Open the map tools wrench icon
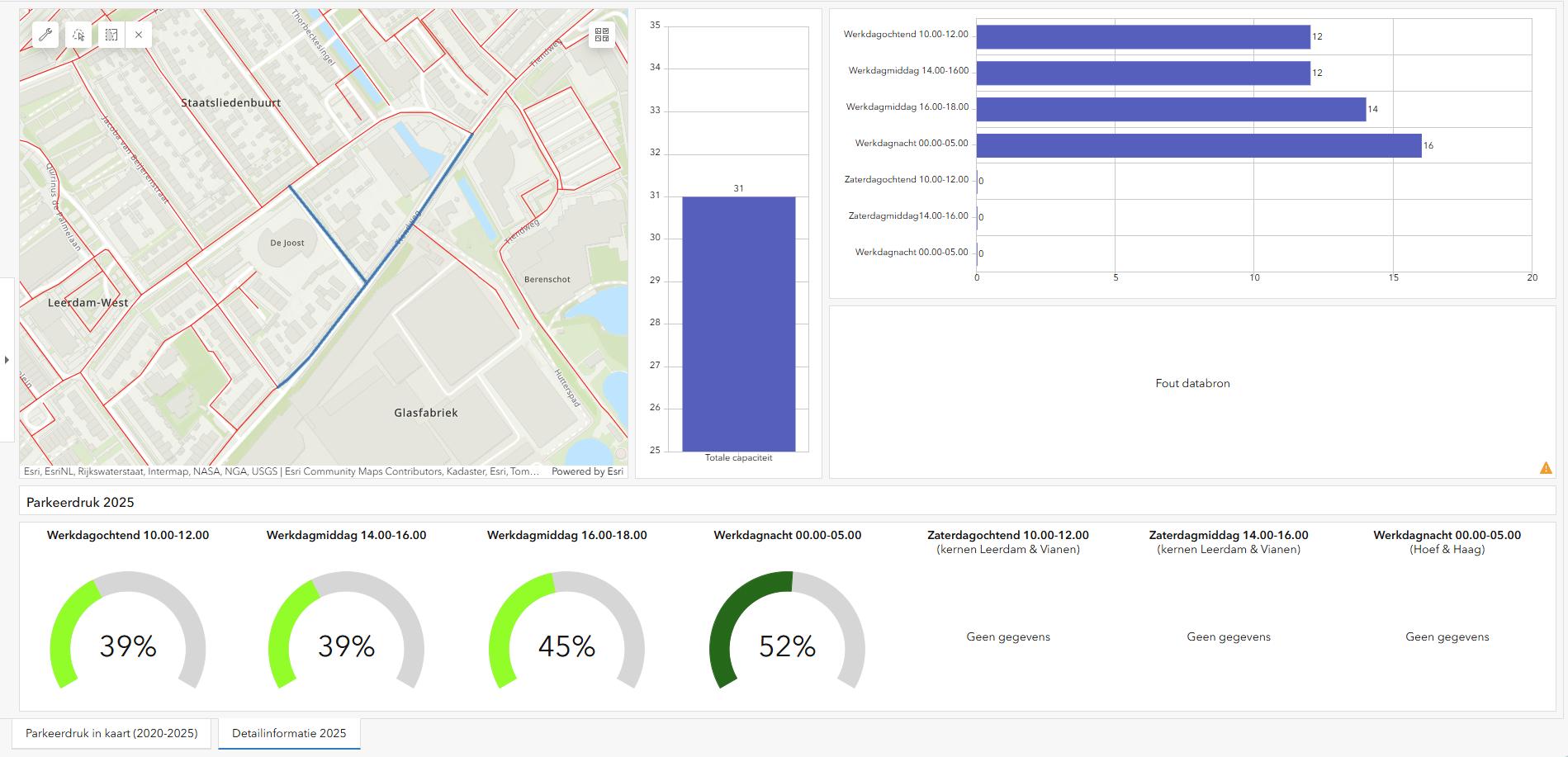The width and height of the screenshot is (1568, 757). pyautogui.click(x=45, y=35)
